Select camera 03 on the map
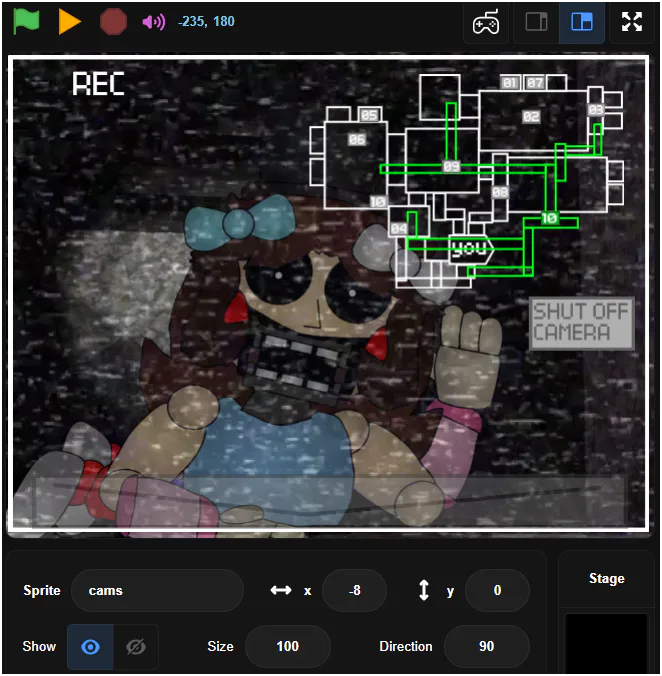662x676 pixels. tap(596, 110)
